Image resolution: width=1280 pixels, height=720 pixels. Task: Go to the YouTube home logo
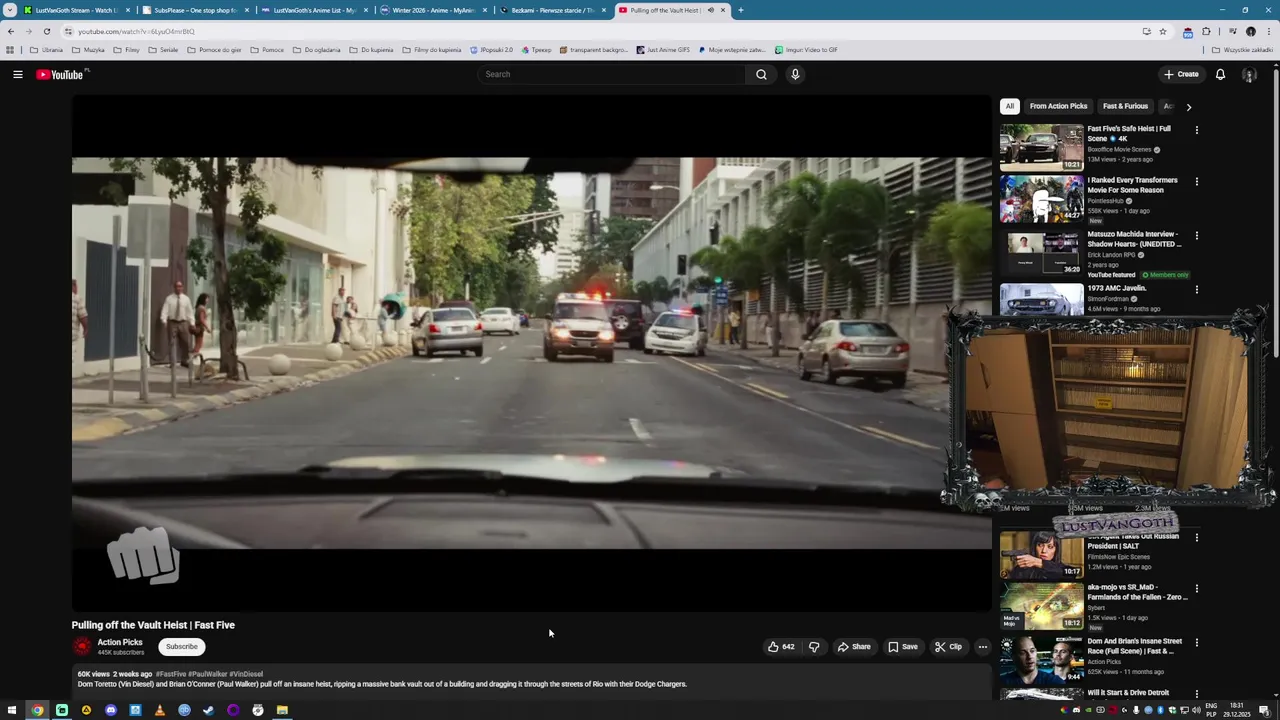click(x=60, y=74)
